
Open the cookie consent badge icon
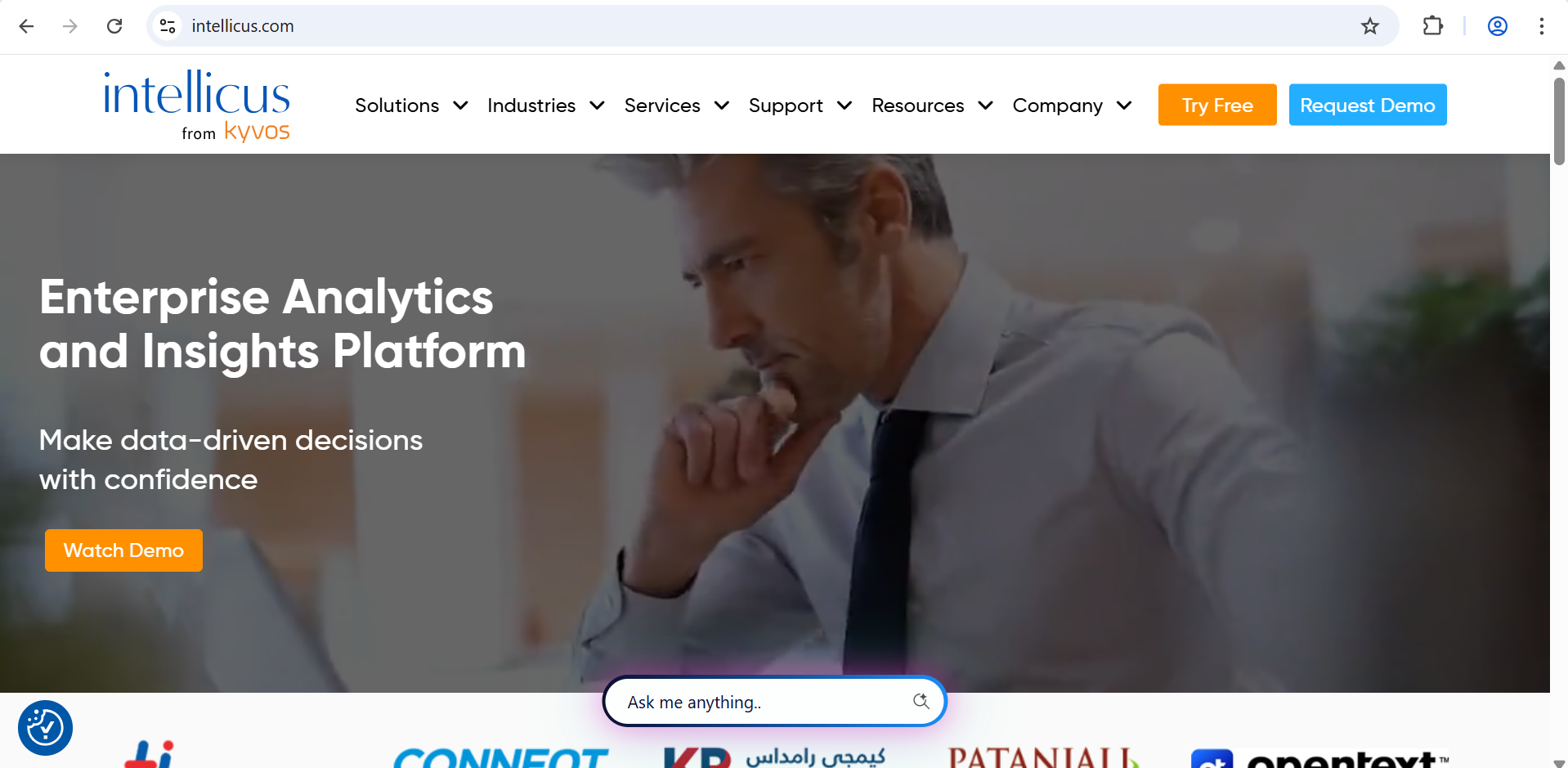tap(45, 728)
